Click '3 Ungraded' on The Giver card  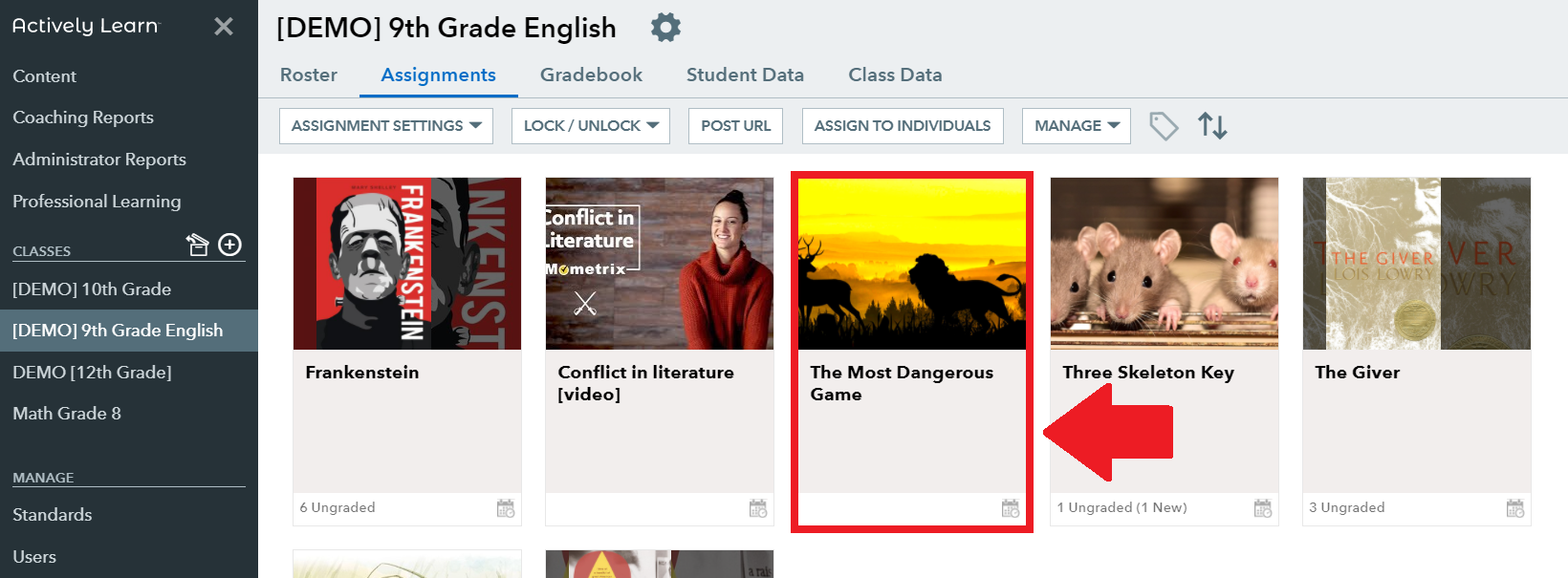click(1347, 507)
